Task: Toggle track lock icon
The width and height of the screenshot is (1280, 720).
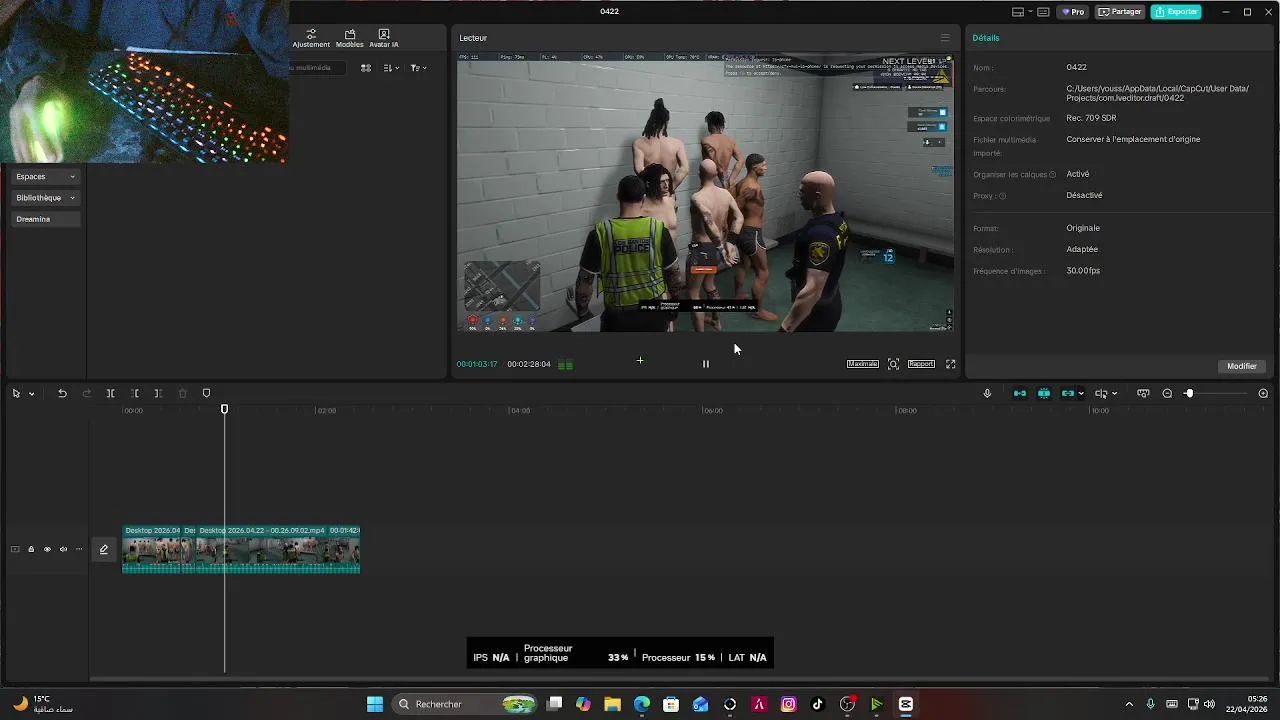Action: pyautogui.click(x=31, y=549)
